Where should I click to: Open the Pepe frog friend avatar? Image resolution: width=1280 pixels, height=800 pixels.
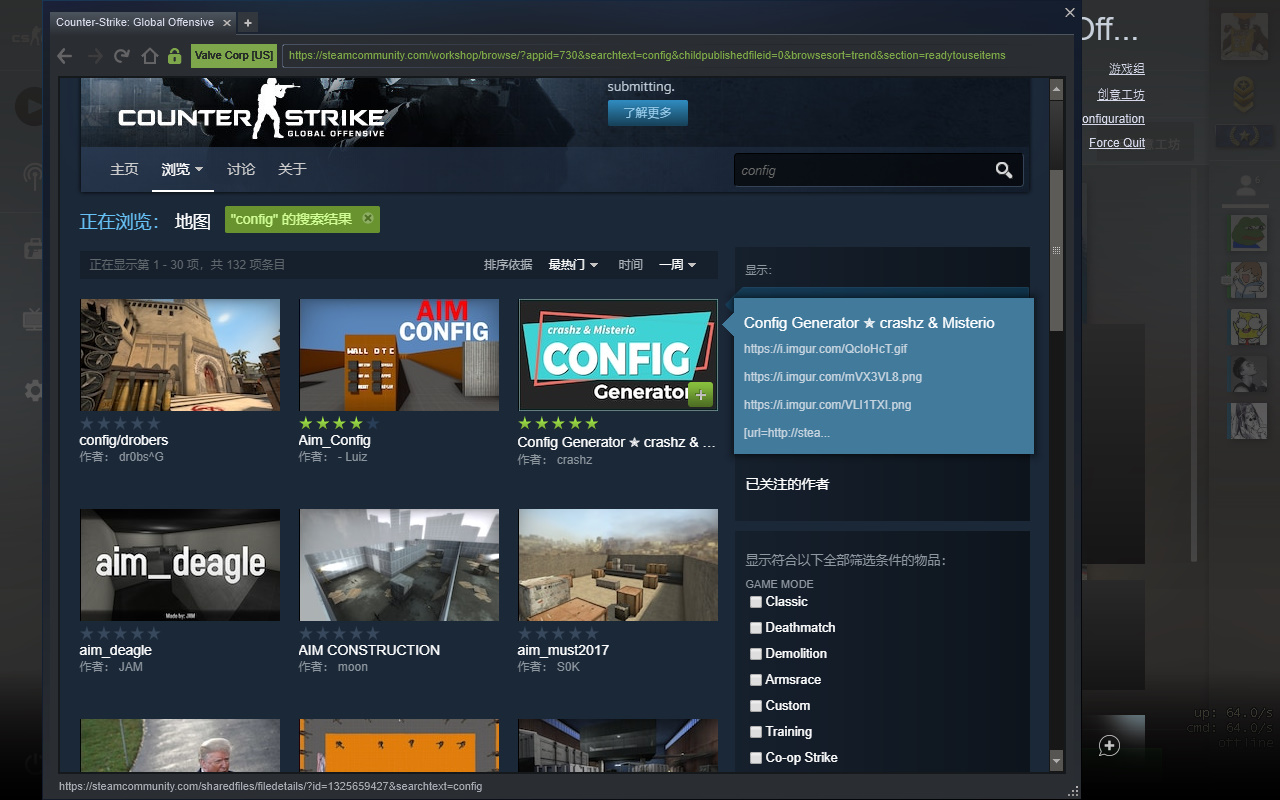1246,233
